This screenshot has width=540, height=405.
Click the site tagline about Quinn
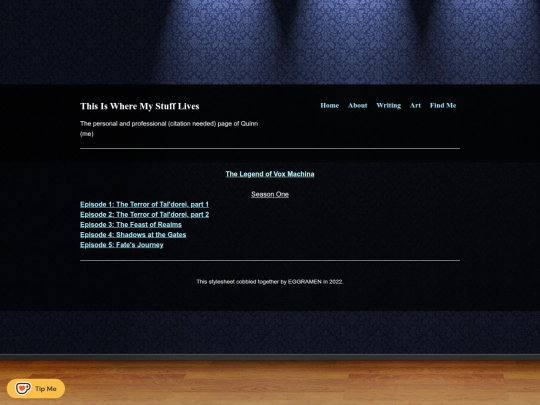click(169, 128)
